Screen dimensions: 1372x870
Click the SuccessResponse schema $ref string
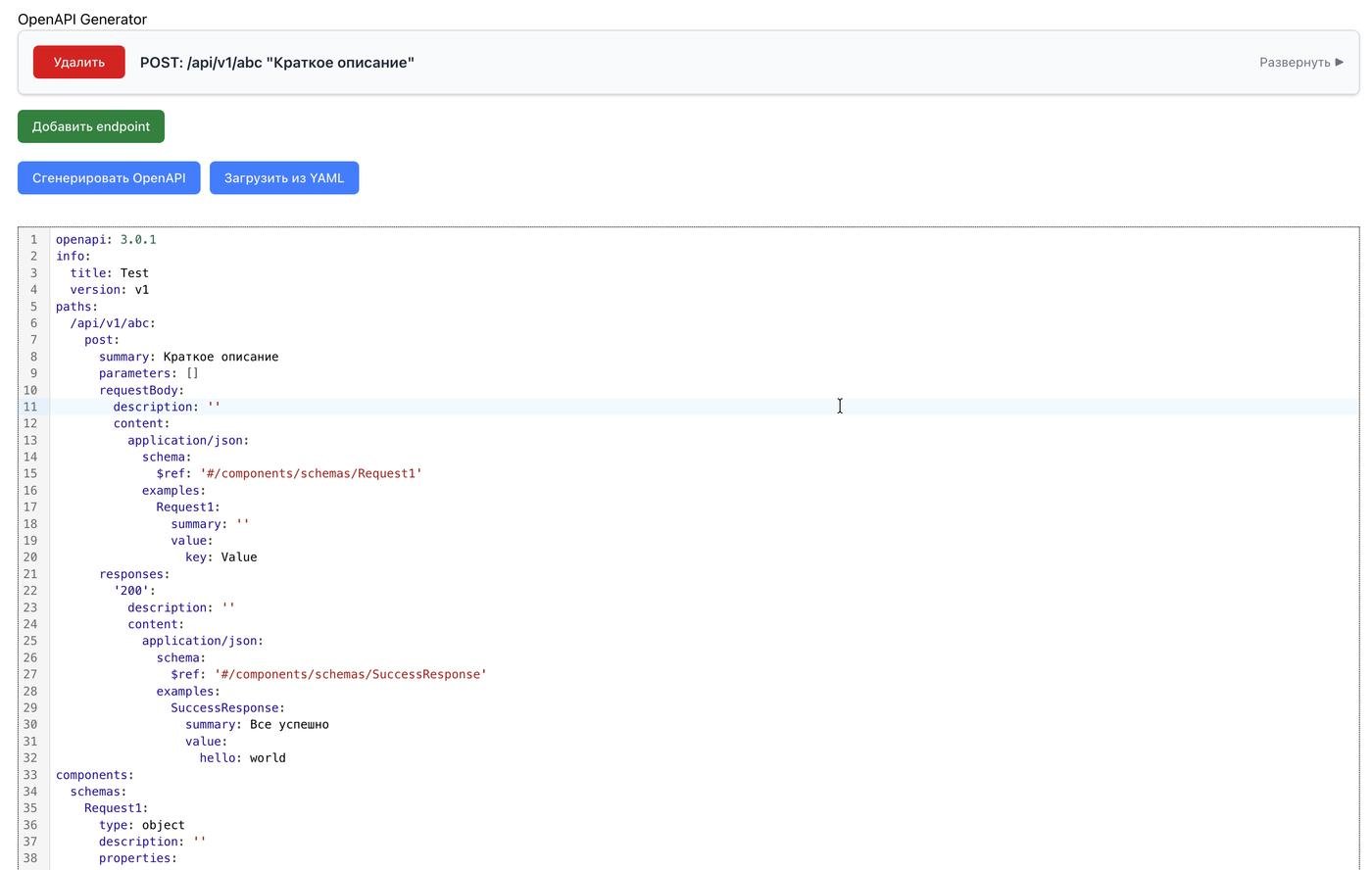[x=350, y=674]
